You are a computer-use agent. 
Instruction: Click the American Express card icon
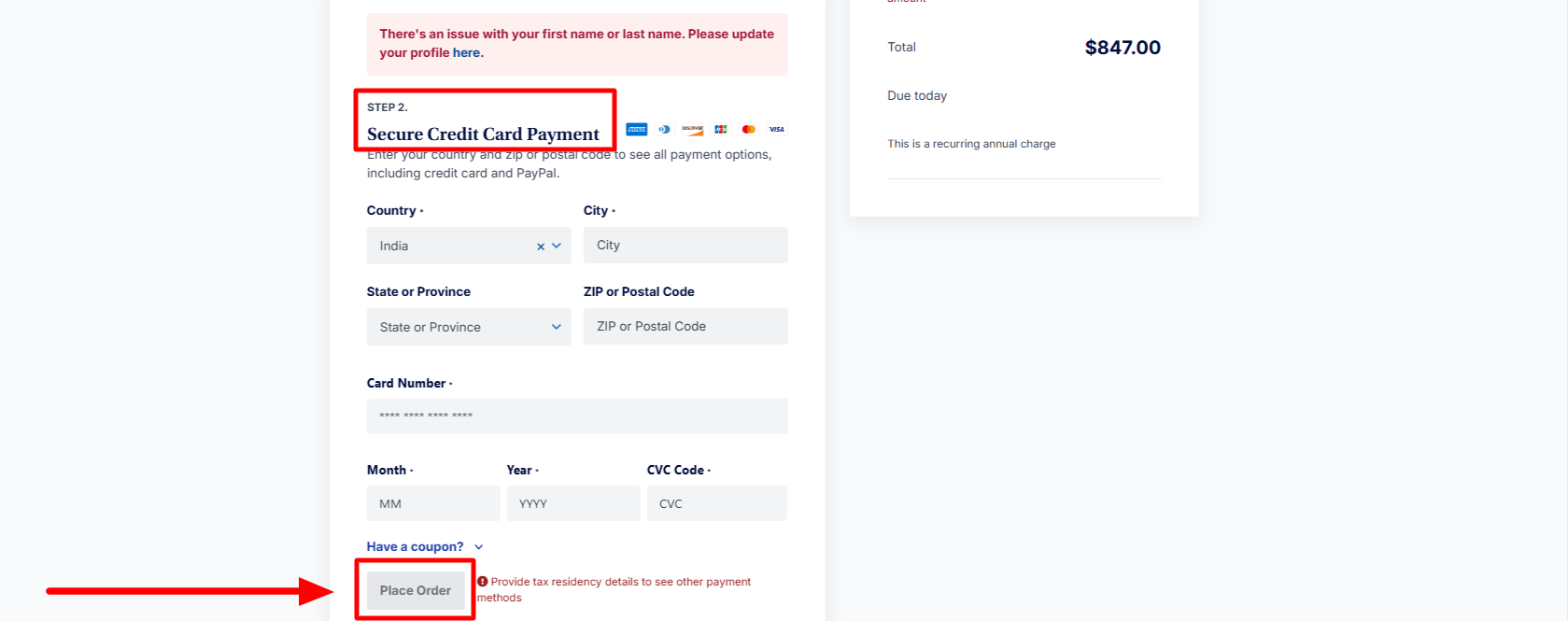637,129
